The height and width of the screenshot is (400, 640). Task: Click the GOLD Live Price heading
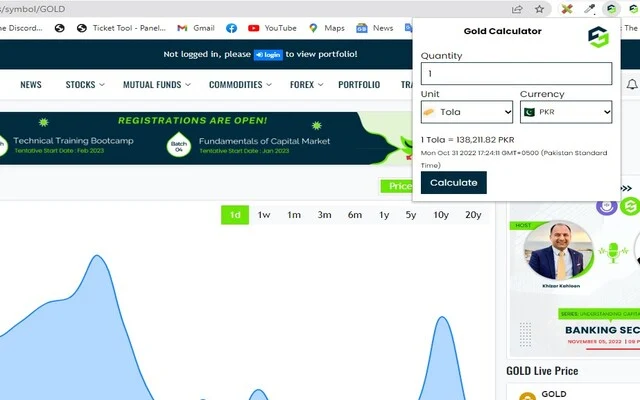[x=542, y=371]
